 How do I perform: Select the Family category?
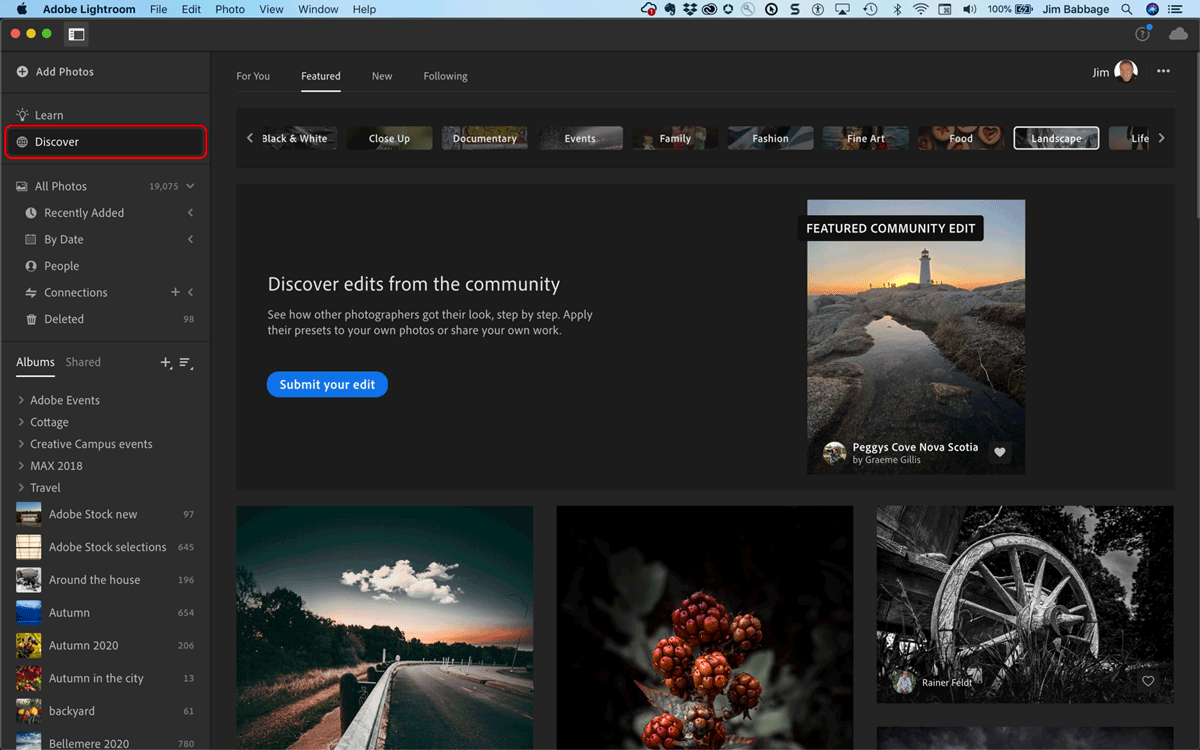pos(675,139)
